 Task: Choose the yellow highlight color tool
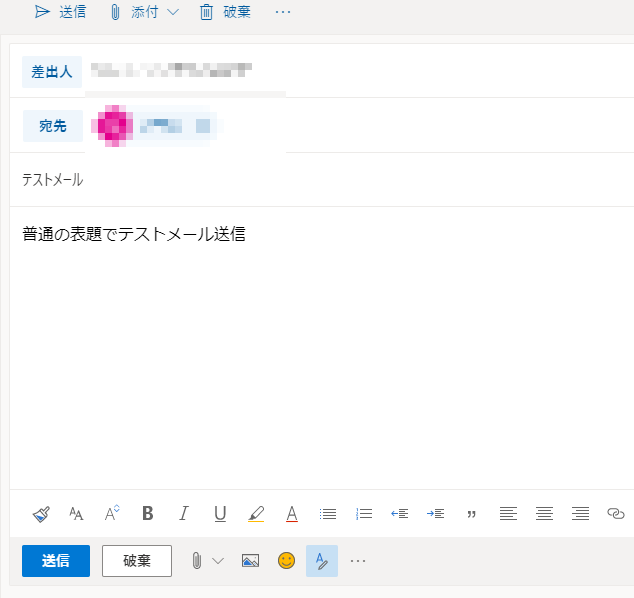(x=256, y=514)
